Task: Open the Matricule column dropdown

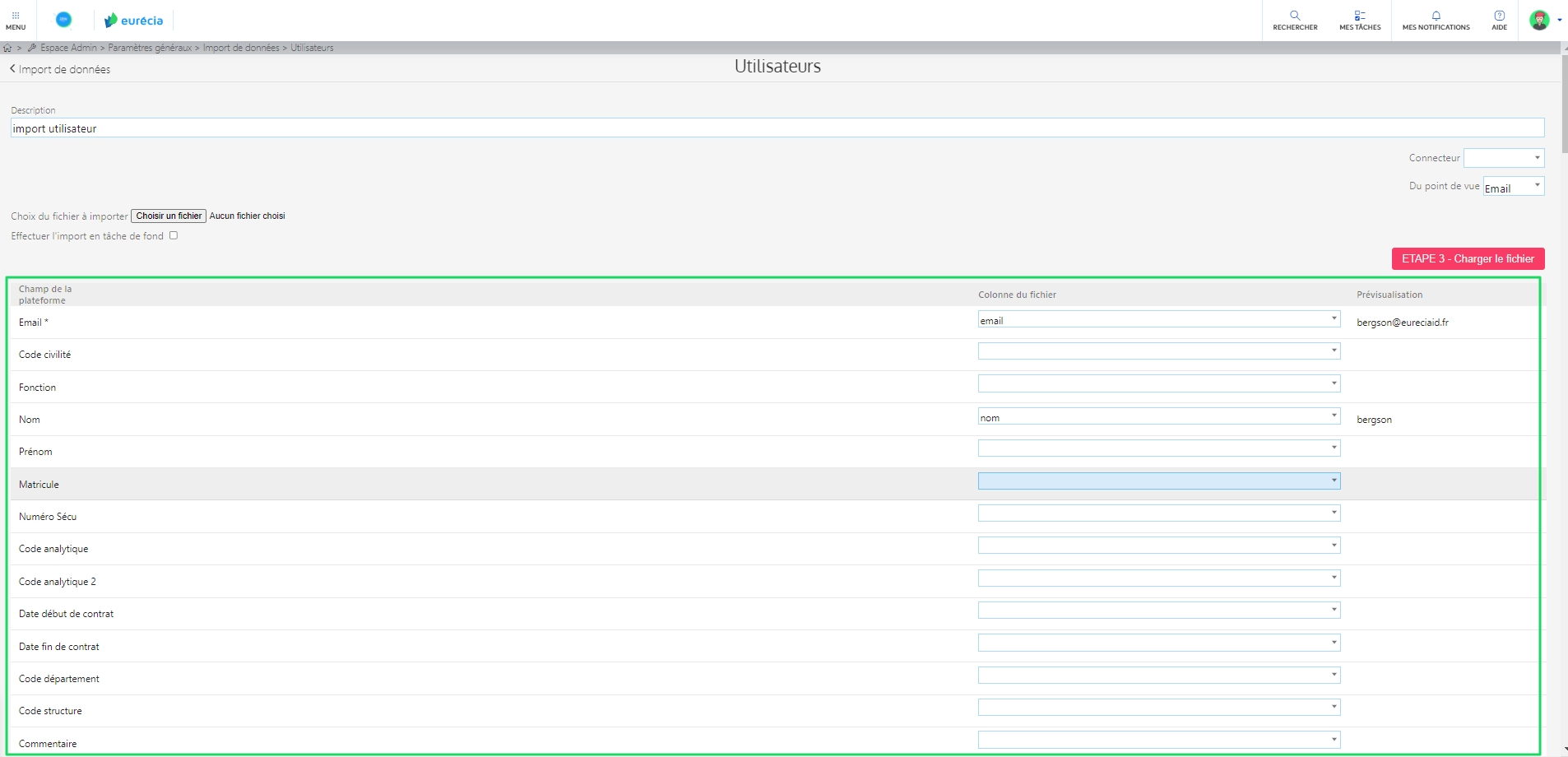Action: point(1159,481)
